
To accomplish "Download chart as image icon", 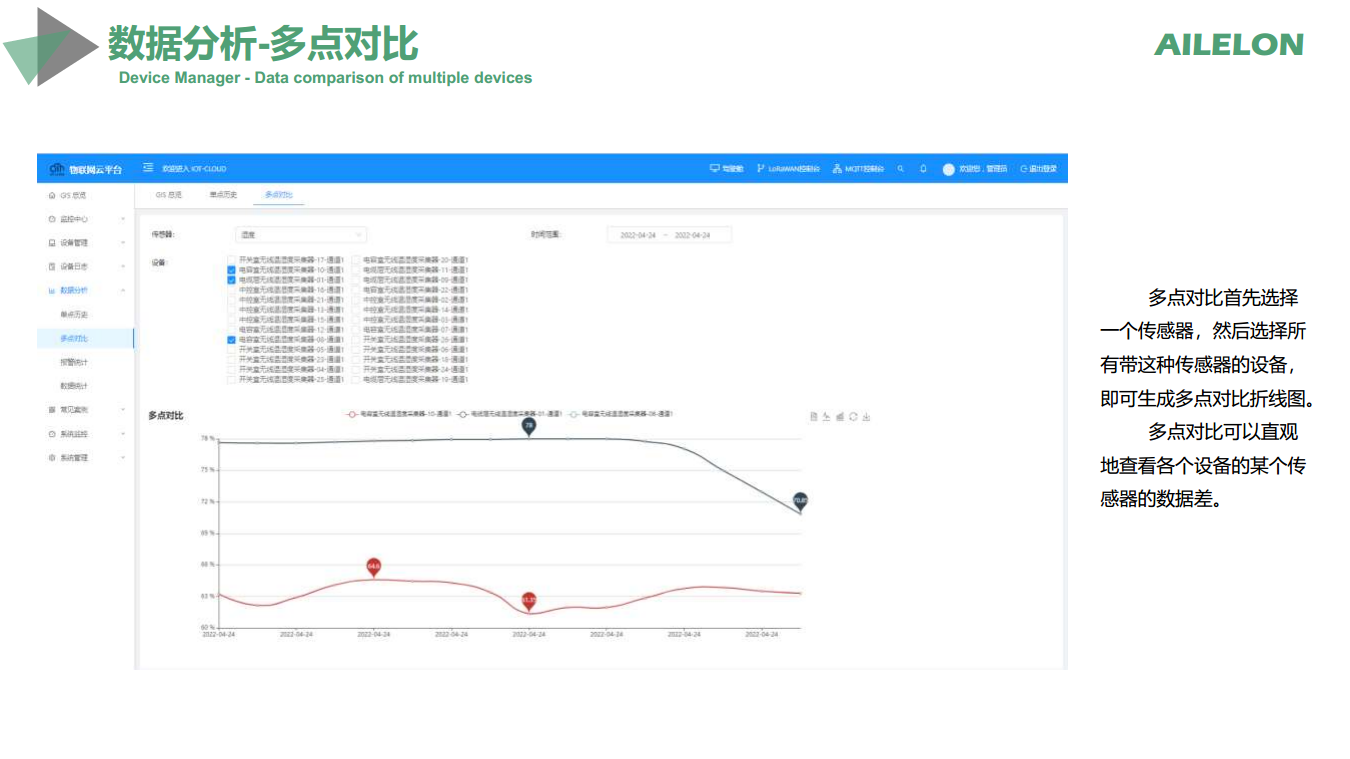I will click(866, 416).
